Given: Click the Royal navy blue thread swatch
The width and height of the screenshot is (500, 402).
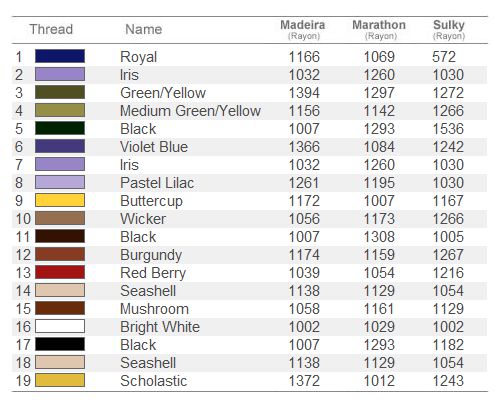Looking at the screenshot, I should click(60, 56).
